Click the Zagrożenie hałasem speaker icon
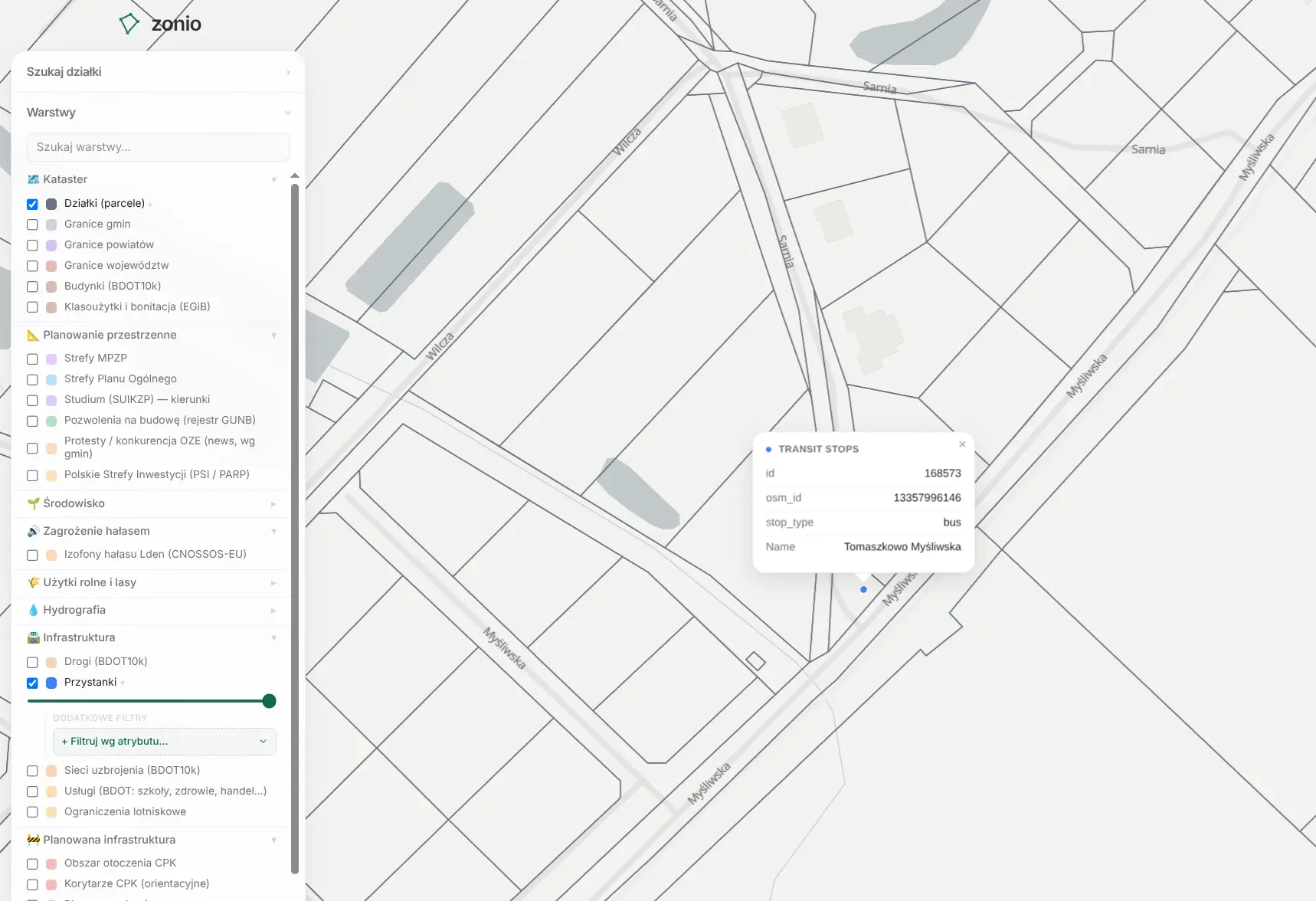Image resolution: width=1316 pixels, height=901 pixels. (x=33, y=531)
